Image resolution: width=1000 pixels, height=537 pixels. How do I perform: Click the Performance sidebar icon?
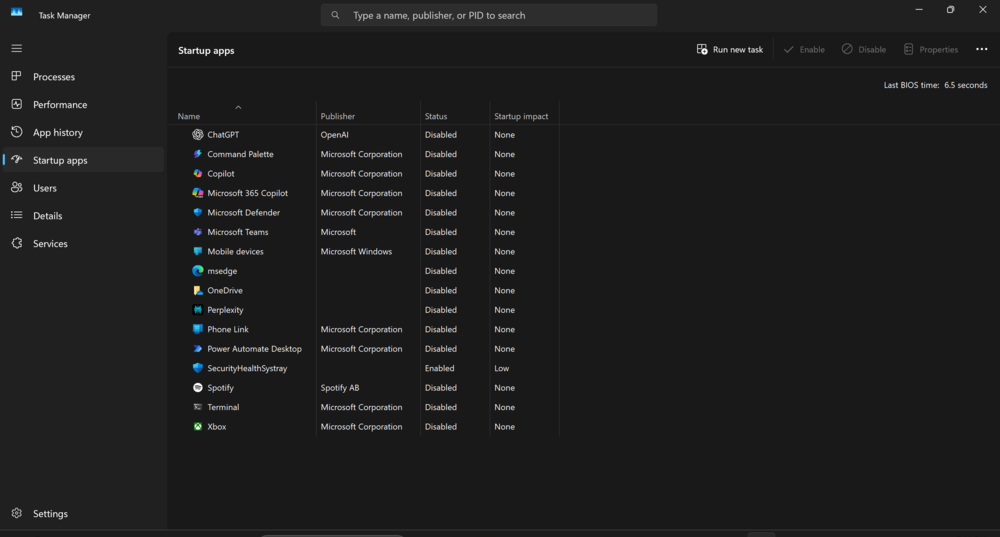tap(17, 104)
